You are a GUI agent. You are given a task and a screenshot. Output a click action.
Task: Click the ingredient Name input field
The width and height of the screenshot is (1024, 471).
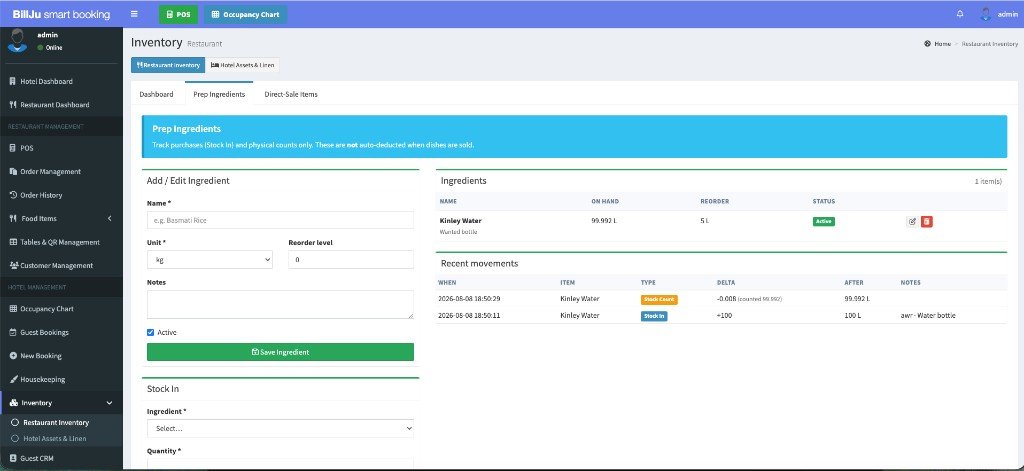280,220
